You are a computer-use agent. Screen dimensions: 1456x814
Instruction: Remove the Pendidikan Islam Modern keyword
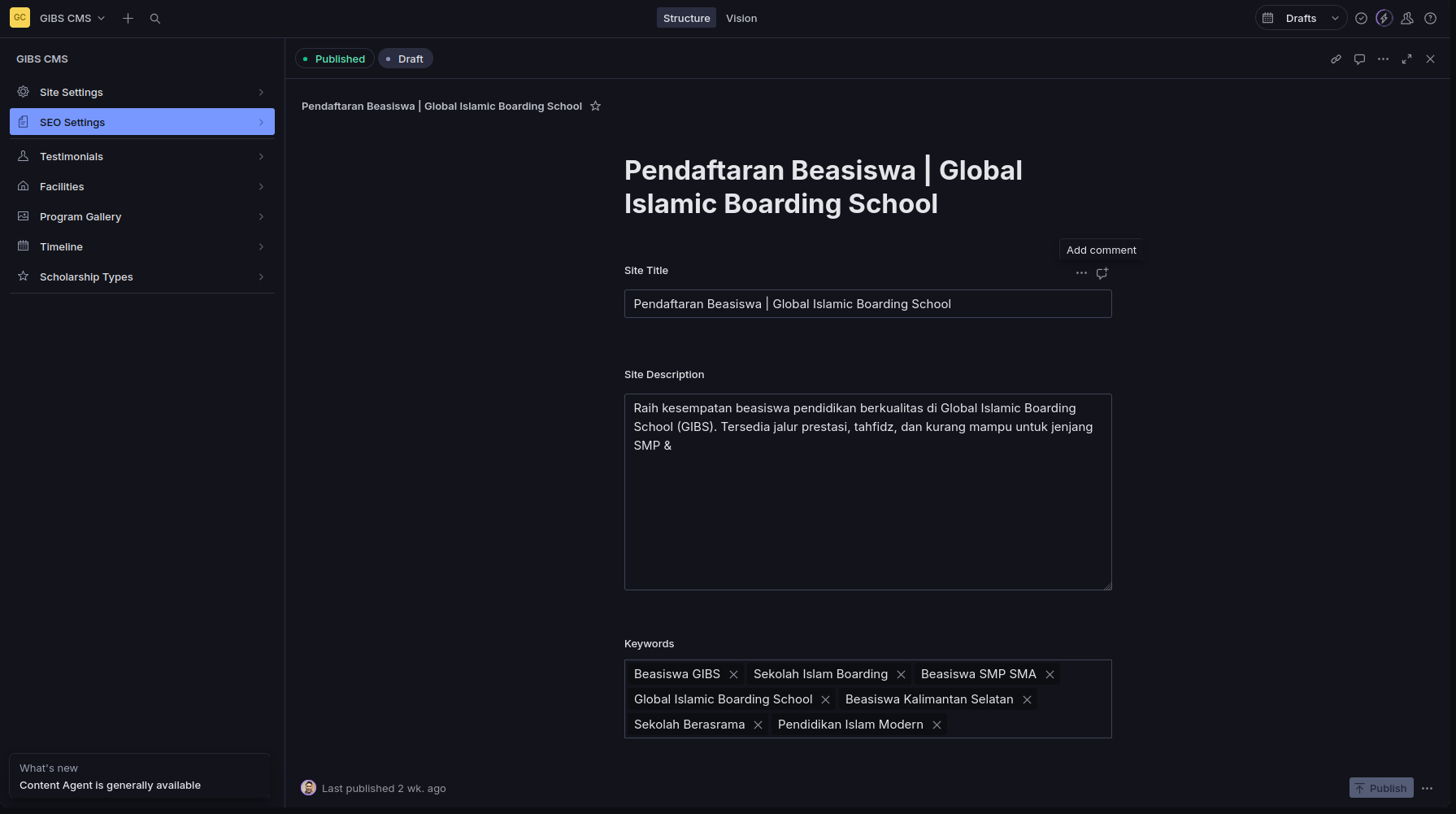click(937, 725)
